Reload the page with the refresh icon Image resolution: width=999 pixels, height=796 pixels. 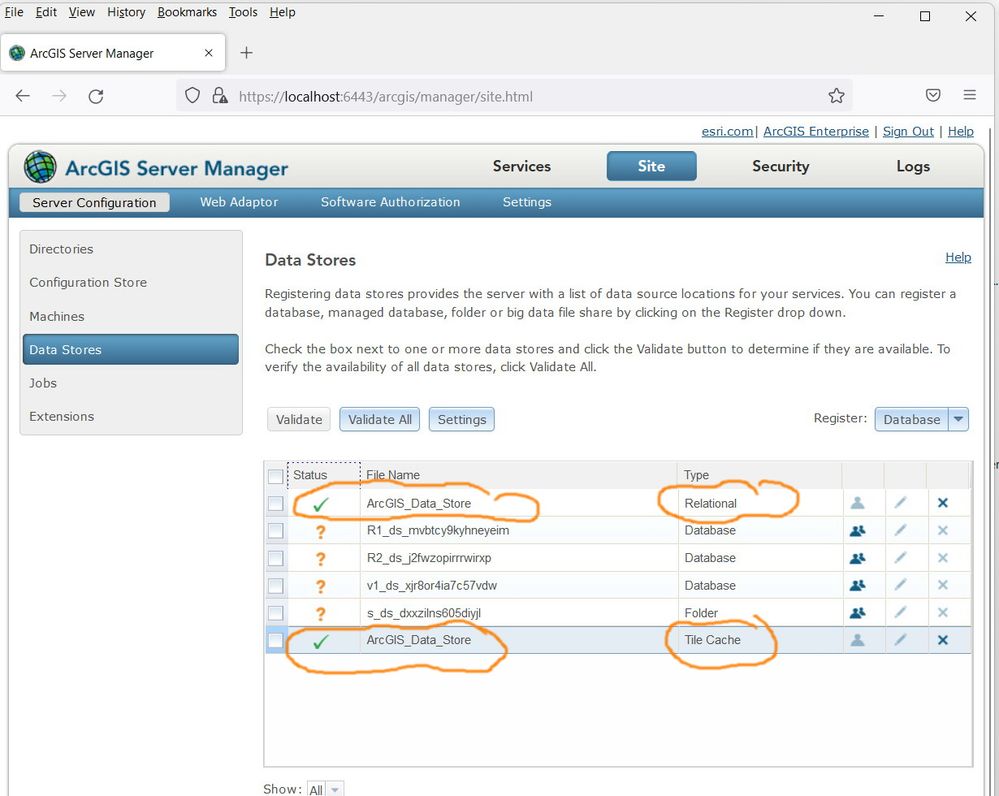click(x=96, y=96)
